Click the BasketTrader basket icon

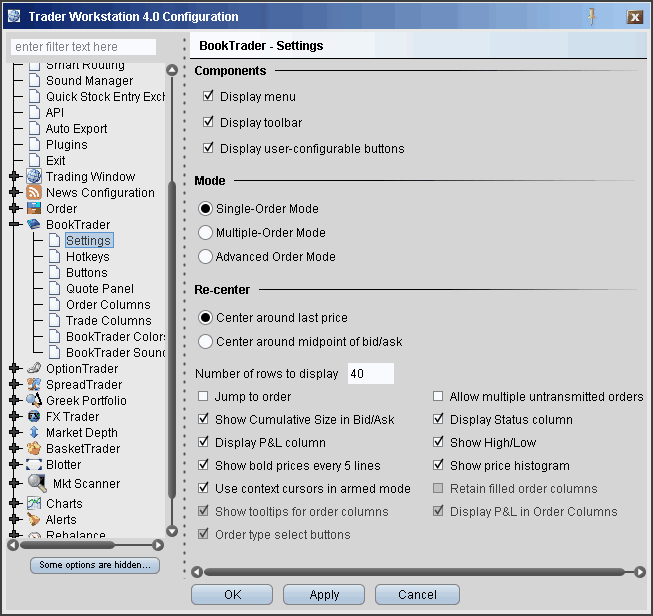click(x=34, y=449)
